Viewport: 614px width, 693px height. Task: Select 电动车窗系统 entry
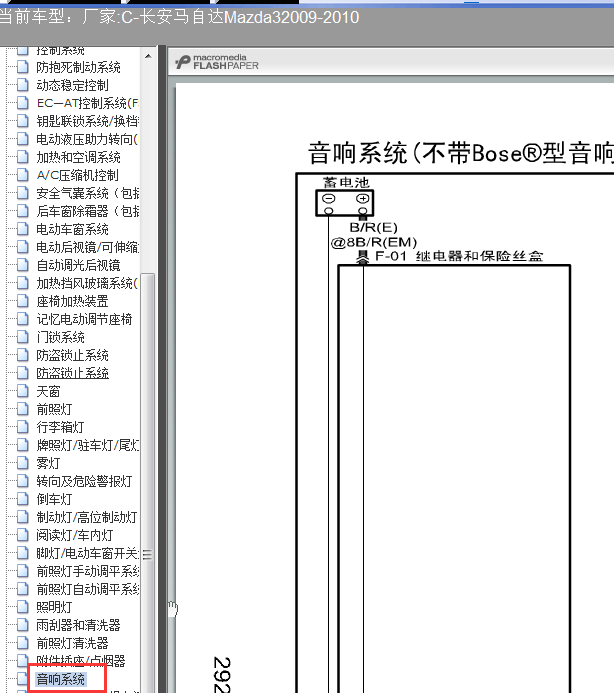(x=72, y=229)
